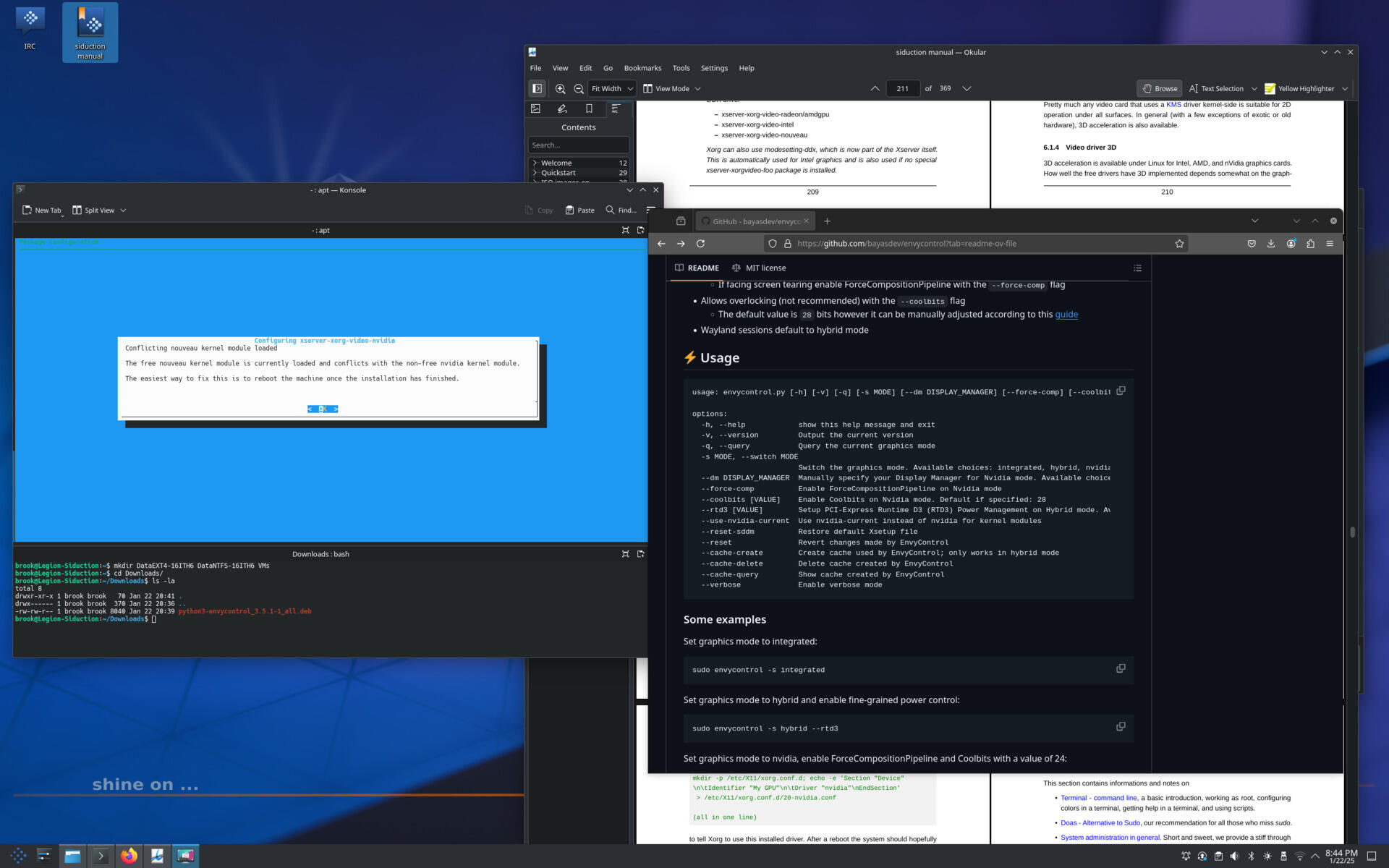Show the Contents sidebar tab in Okular
The image size is (1389, 868).
pyautogui.click(x=616, y=109)
